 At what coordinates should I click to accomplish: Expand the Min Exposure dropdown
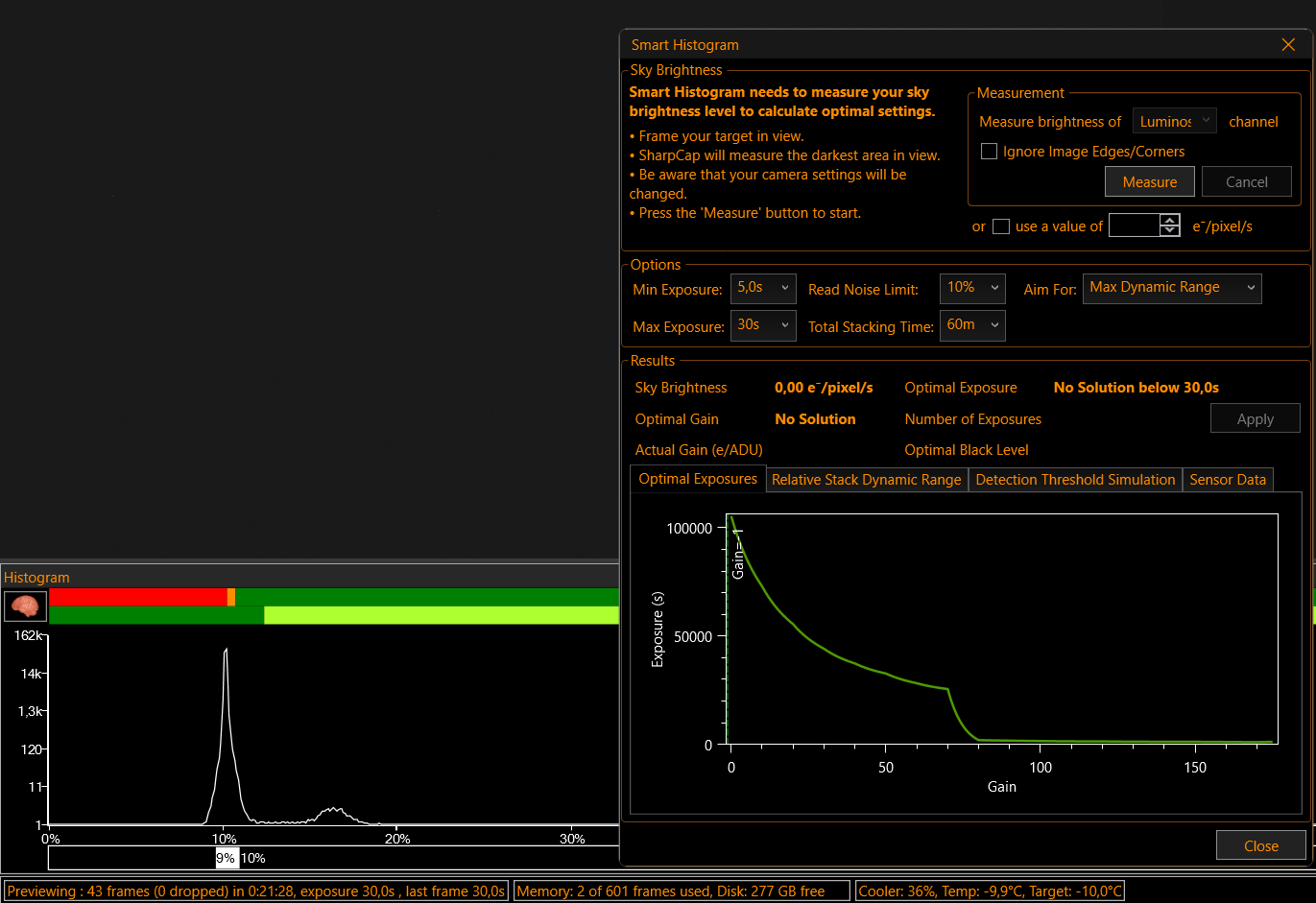[763, 288]
